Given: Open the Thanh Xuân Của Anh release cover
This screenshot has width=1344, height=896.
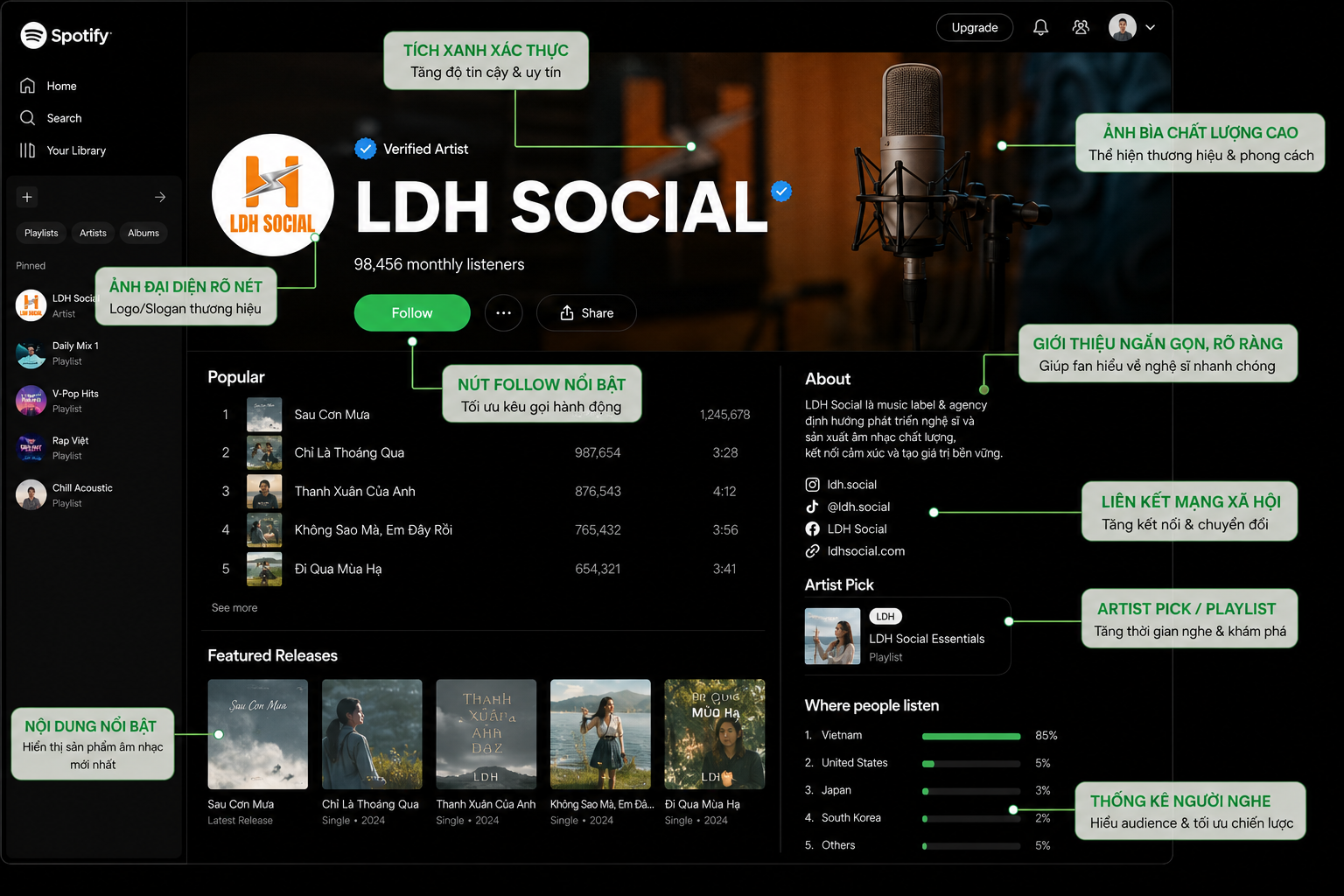Looking at the screenshot, I should 486,734.
